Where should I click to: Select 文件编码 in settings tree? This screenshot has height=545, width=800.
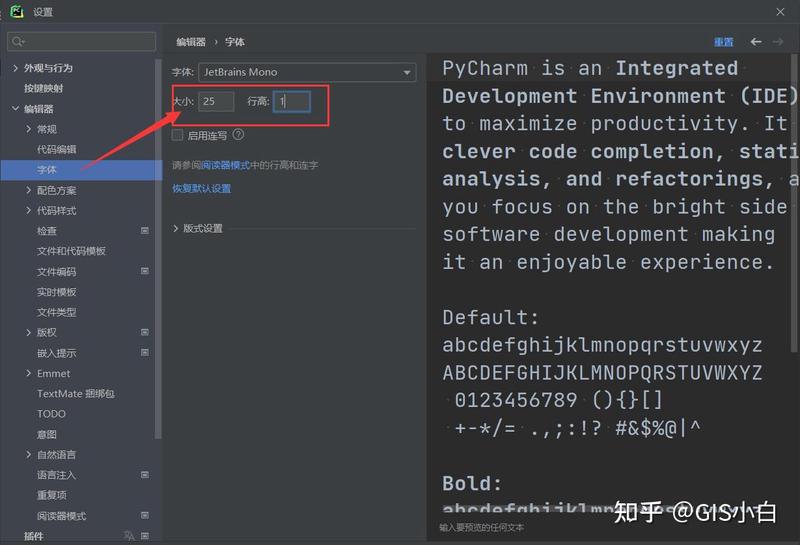[x=57, y=271]
